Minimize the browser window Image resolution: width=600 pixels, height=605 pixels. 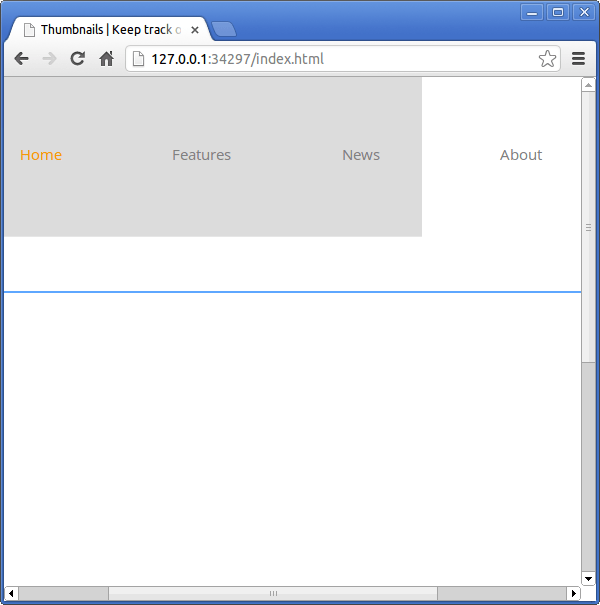[532, 12]
